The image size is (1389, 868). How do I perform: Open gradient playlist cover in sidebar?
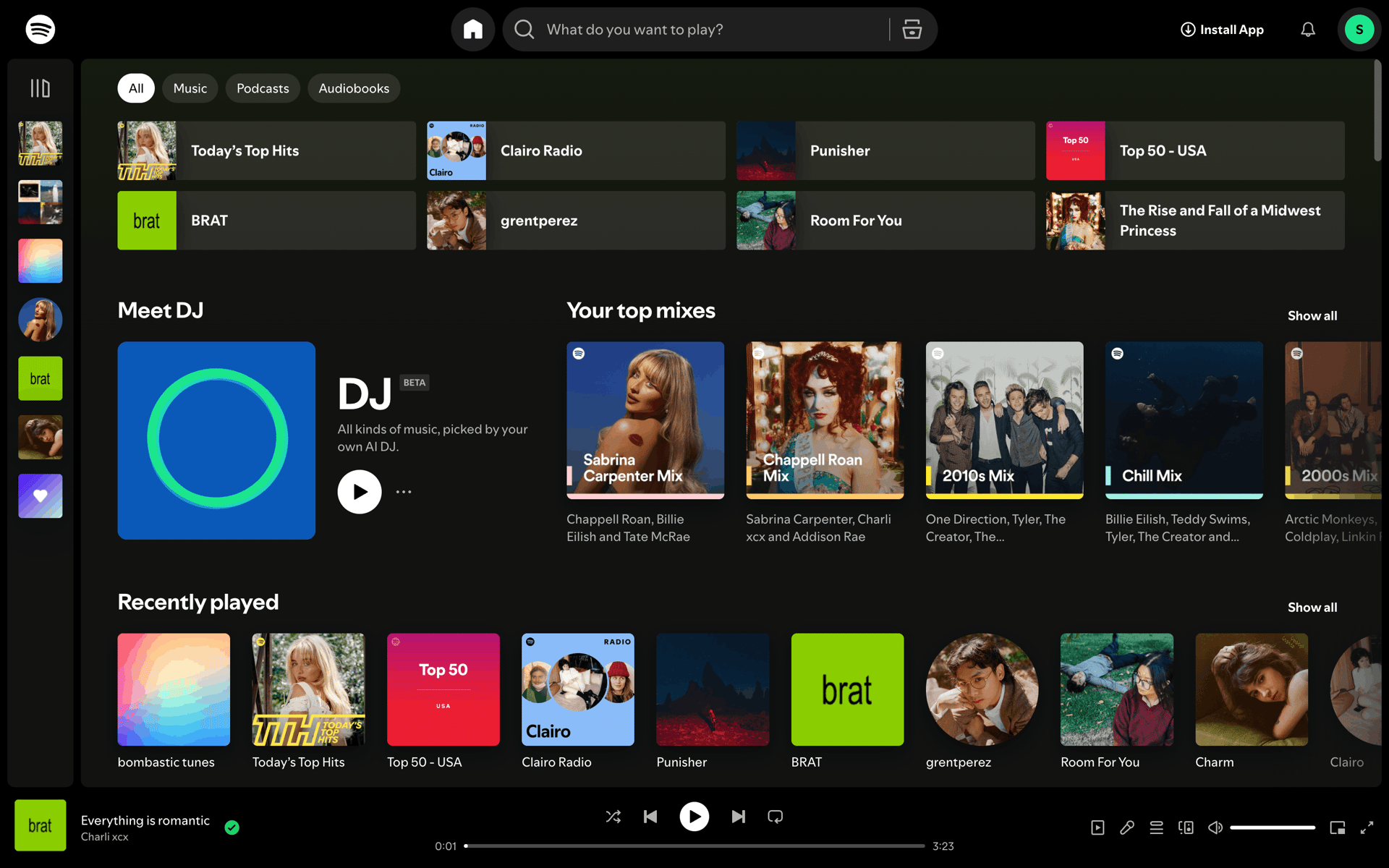pos(40,261)
